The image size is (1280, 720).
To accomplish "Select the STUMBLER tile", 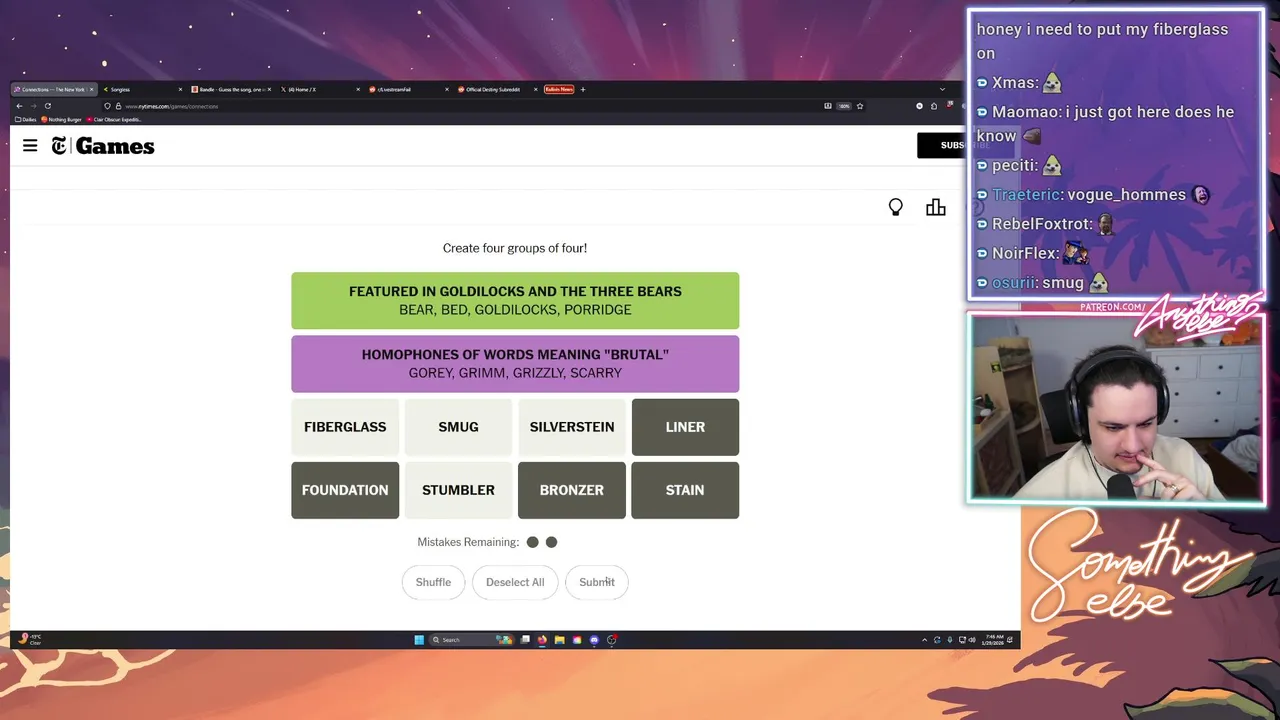I will click(x=458, y=490).
